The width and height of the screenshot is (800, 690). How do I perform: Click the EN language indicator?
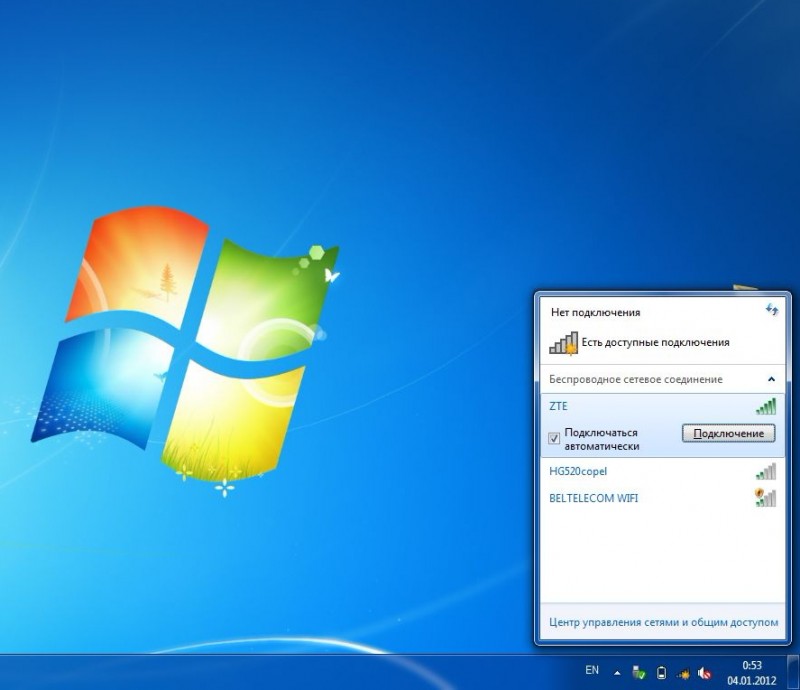coord(592,670)
